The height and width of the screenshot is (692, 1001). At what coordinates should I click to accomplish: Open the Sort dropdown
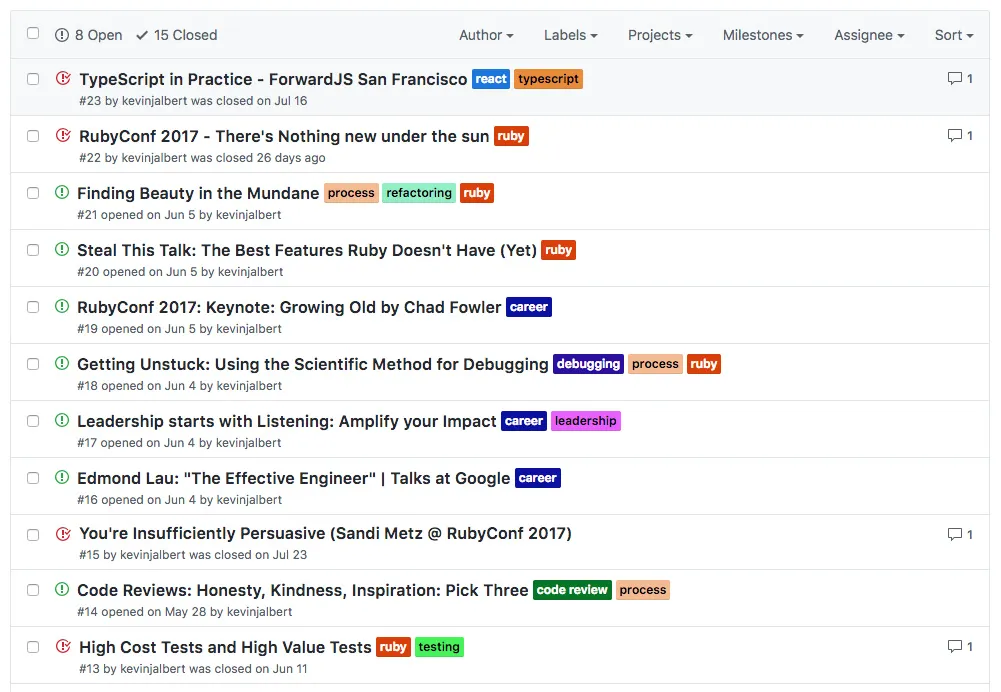(x=954, y=35)
